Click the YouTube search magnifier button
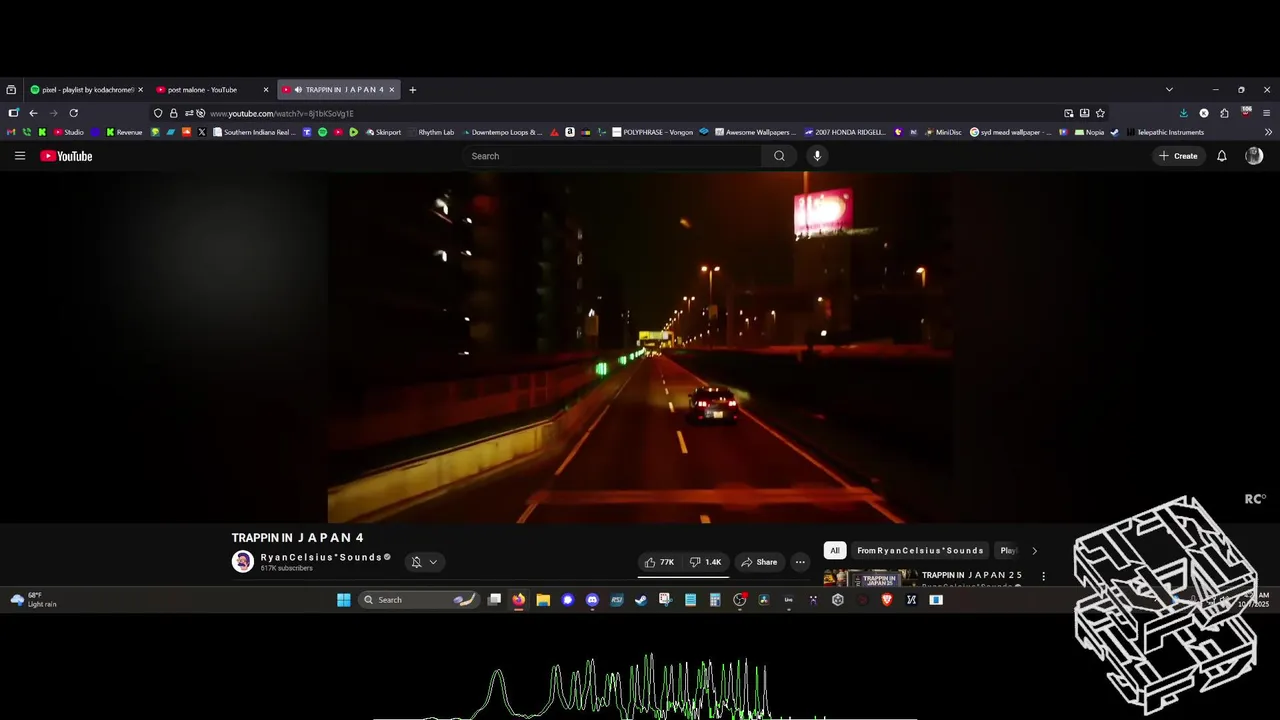This screenshot has width=1280, height=720. [x=779, y=156]
